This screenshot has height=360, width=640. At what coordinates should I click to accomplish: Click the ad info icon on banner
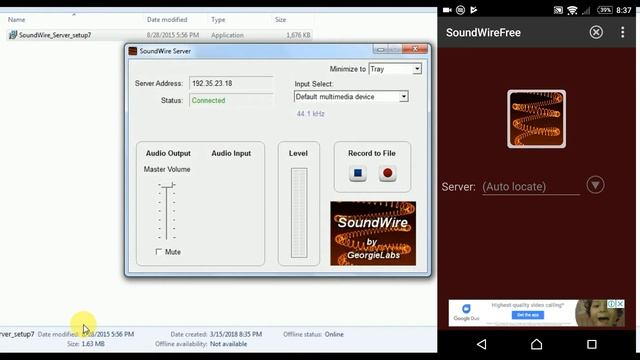[612, 304]
